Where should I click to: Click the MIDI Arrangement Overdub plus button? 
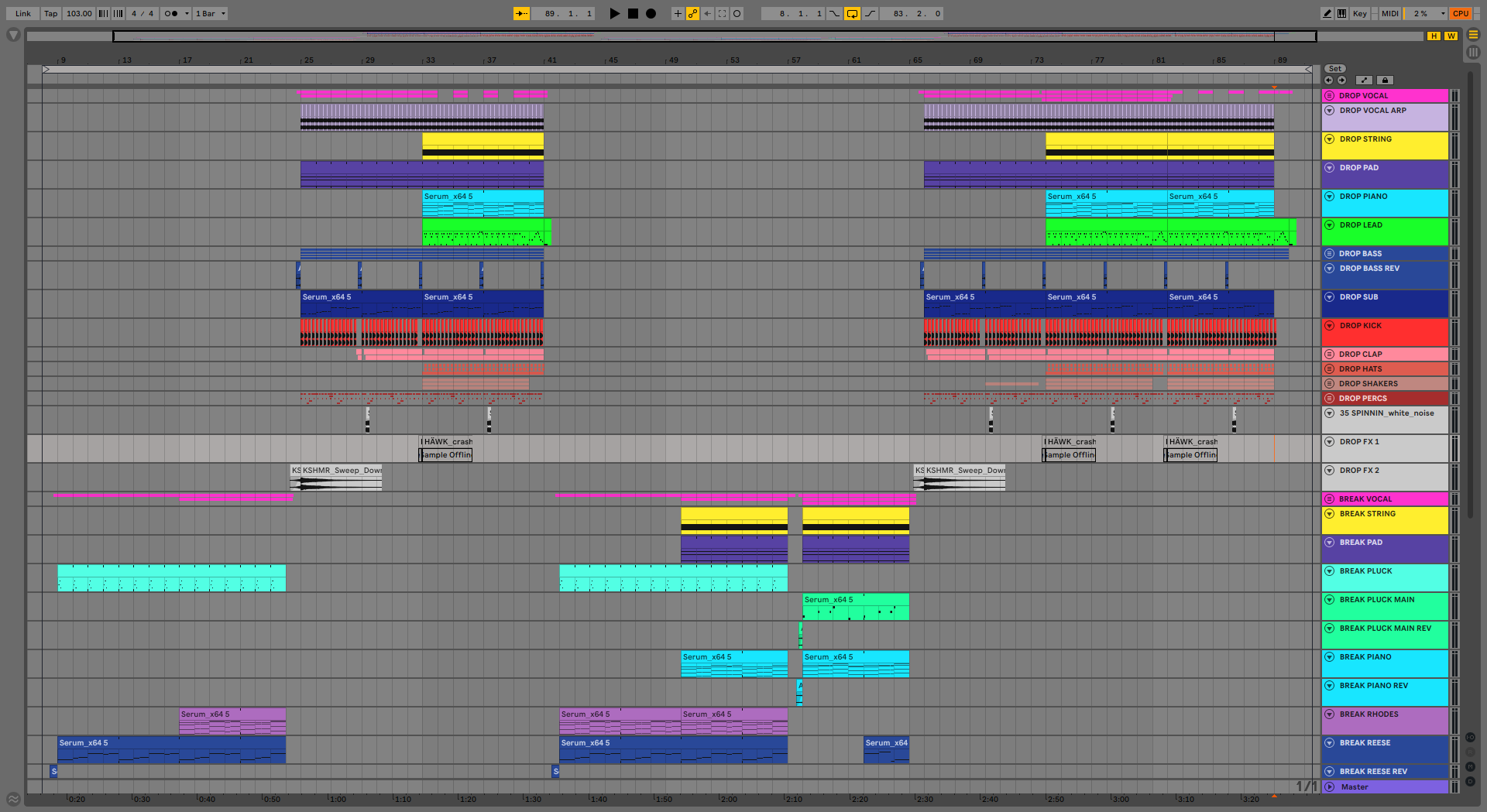[678, 13]
